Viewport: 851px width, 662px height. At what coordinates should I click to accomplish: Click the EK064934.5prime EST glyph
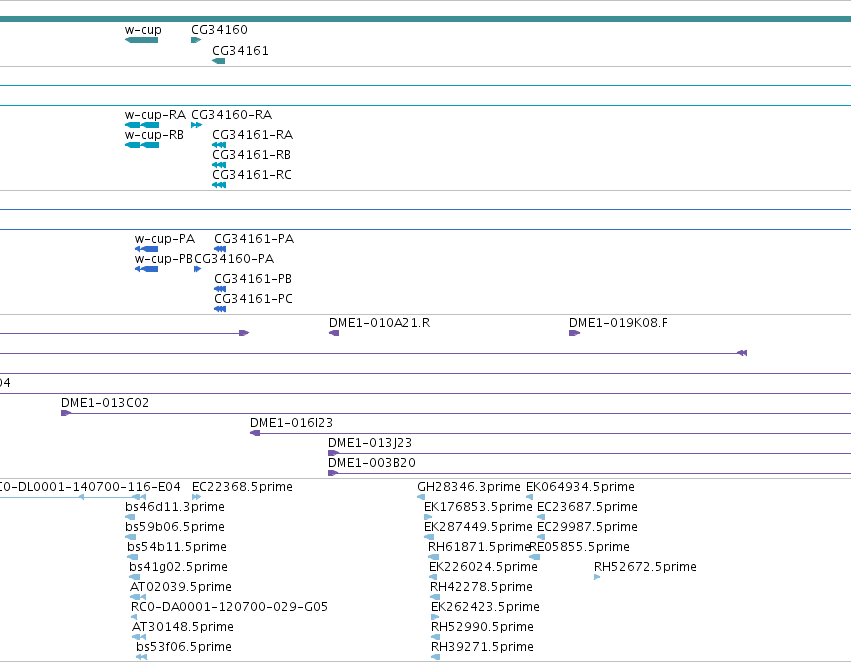(530, 498)
